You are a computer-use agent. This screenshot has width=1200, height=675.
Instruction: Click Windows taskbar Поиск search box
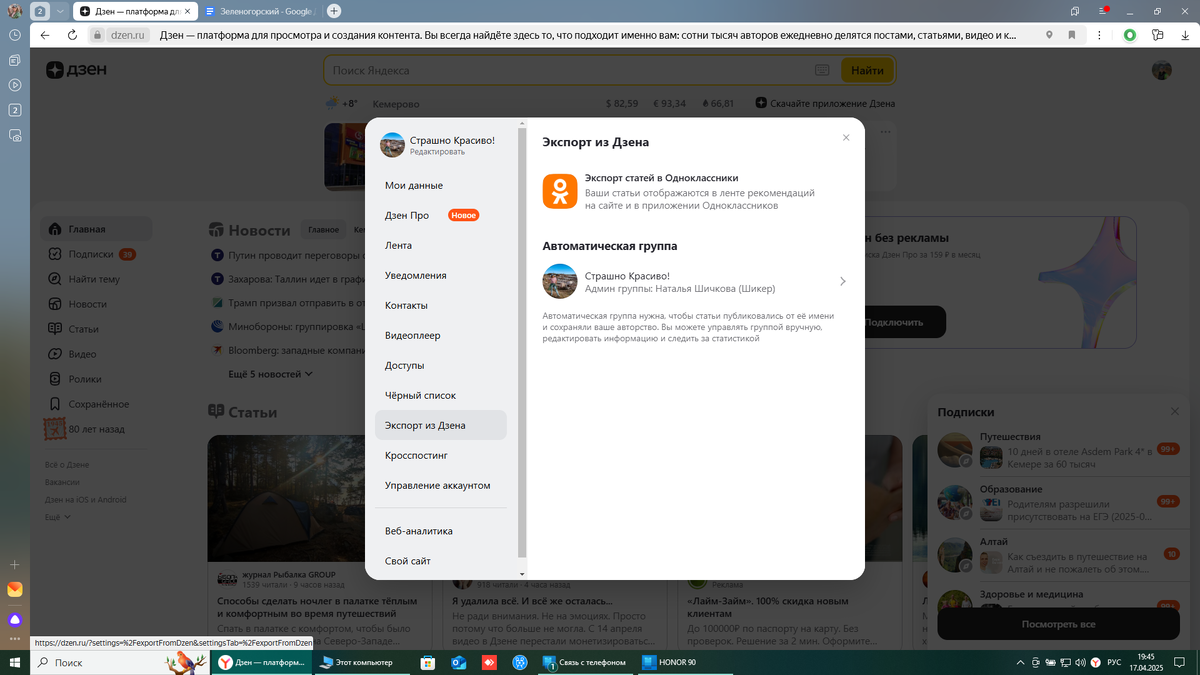tap(120, 662)
